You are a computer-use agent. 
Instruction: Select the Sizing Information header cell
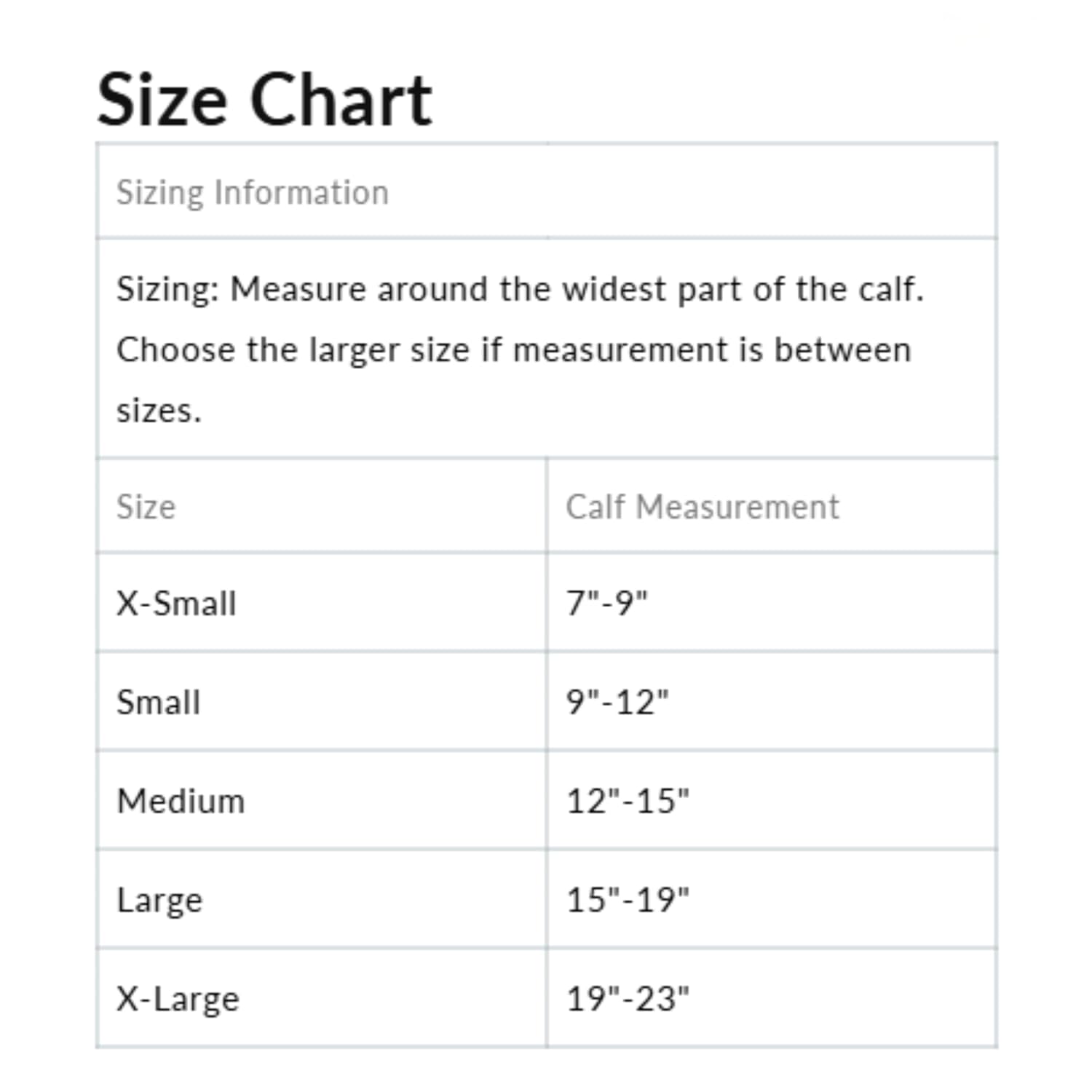tap(253, 193)
